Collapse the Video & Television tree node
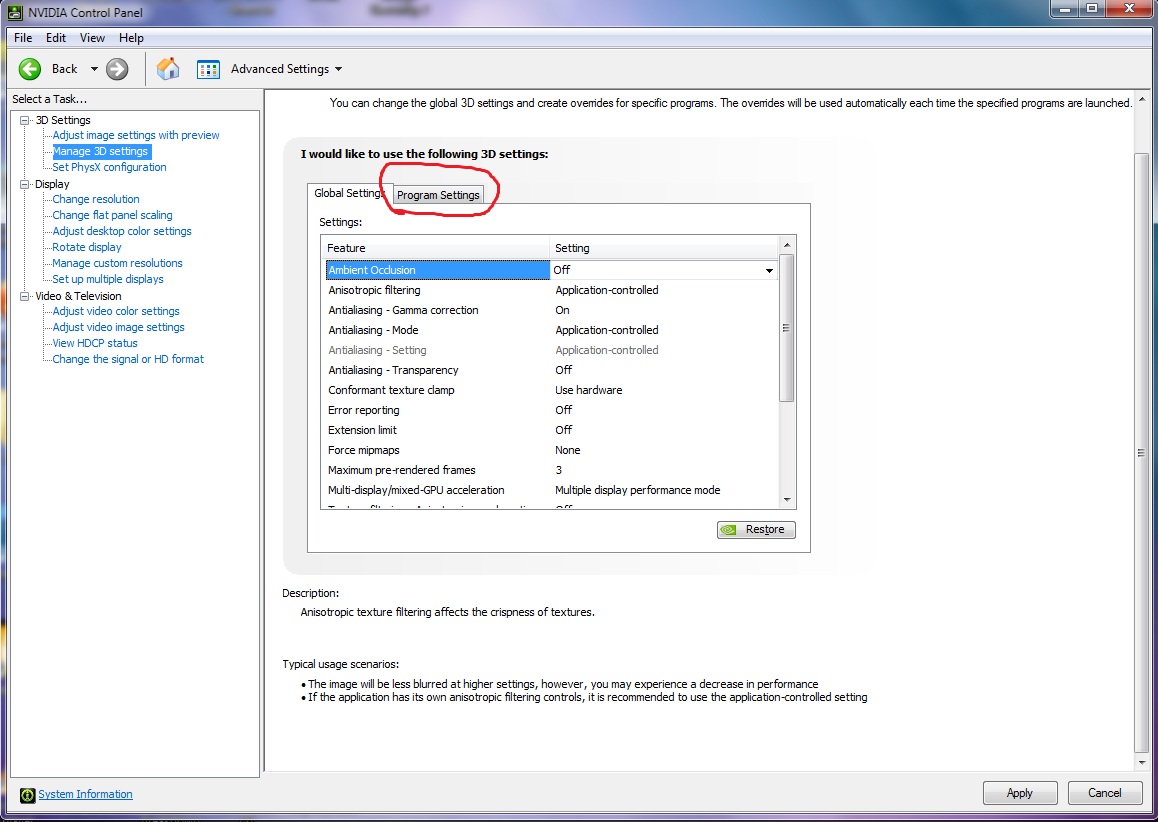Screen dimensions: 1158x822 pos(24,295)
